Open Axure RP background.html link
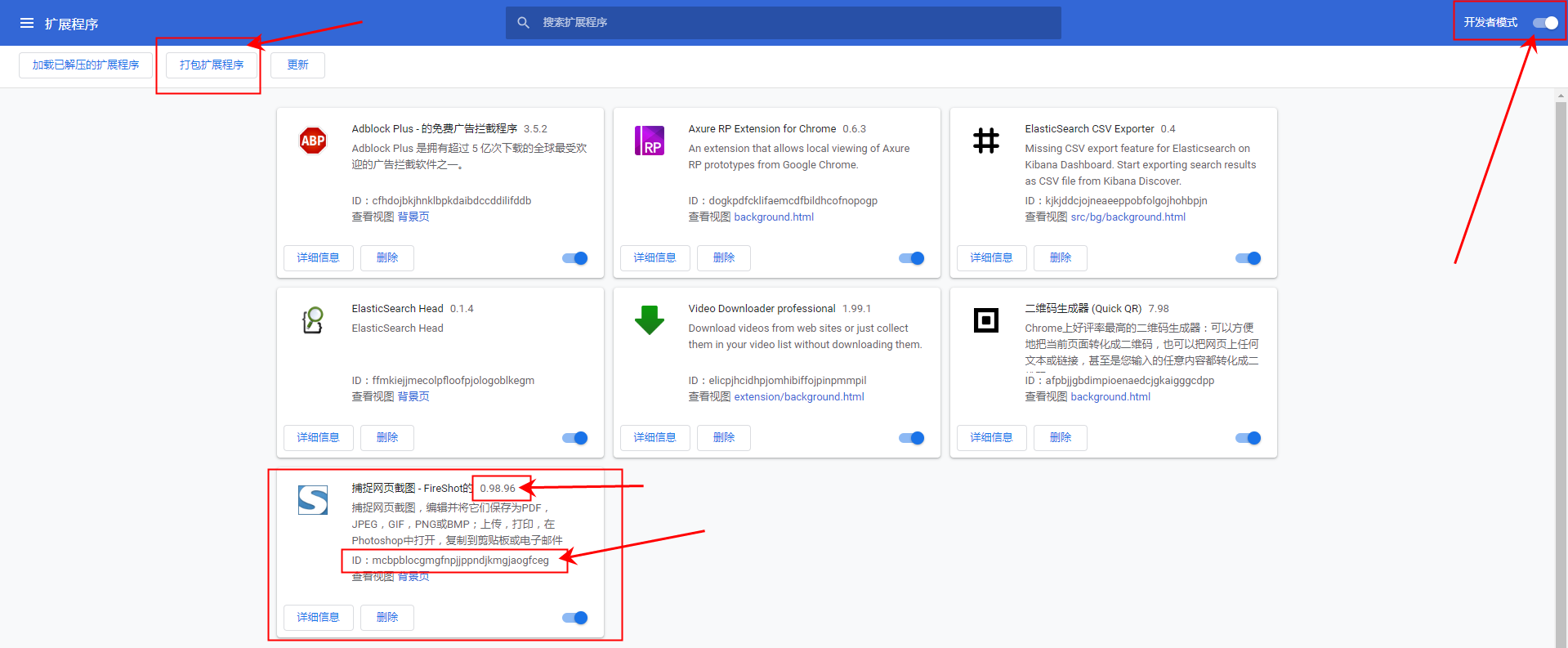The image size is (1568, 648). tap(774, 217)
